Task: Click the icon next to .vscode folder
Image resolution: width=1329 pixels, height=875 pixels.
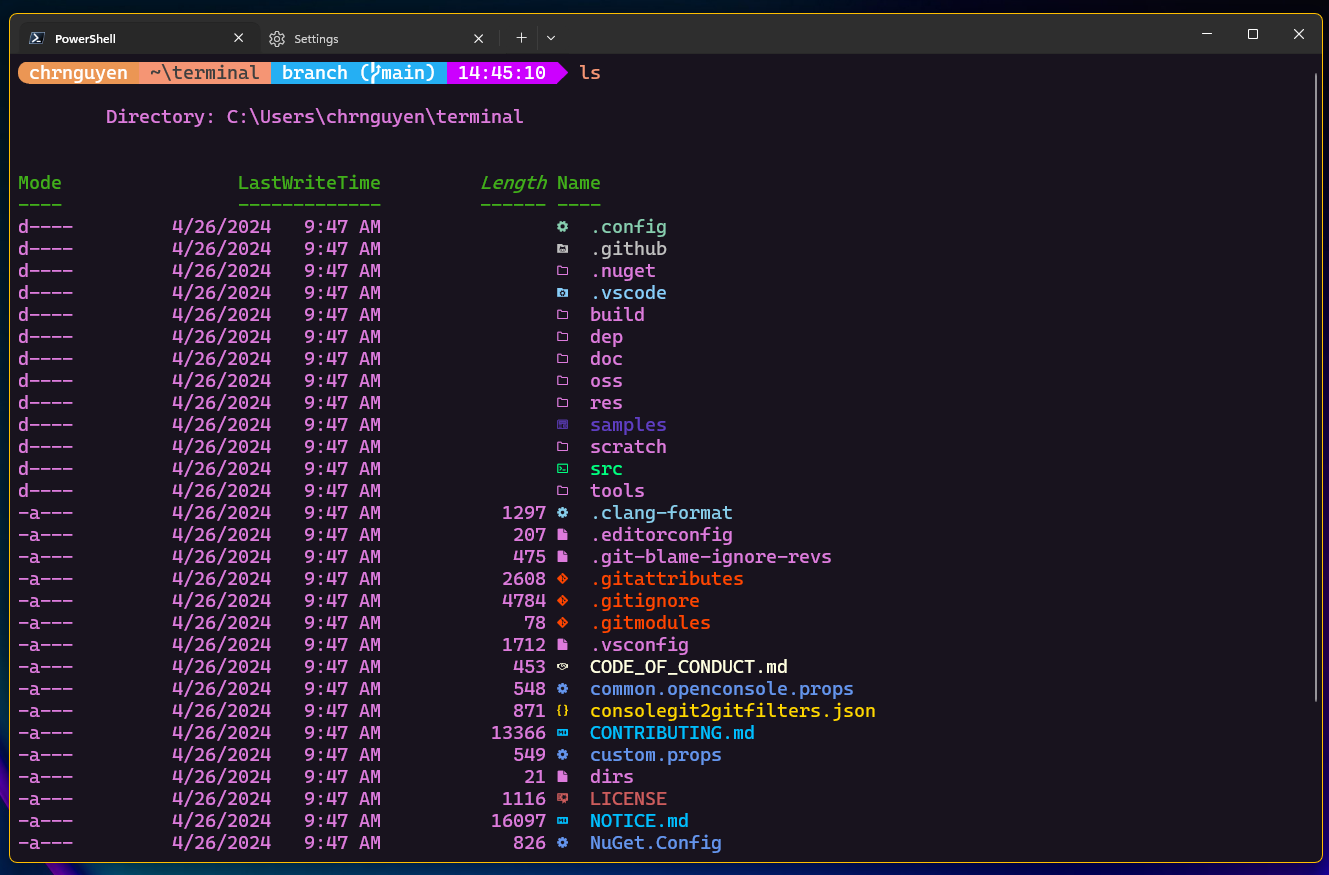Action: pos(563,293)
